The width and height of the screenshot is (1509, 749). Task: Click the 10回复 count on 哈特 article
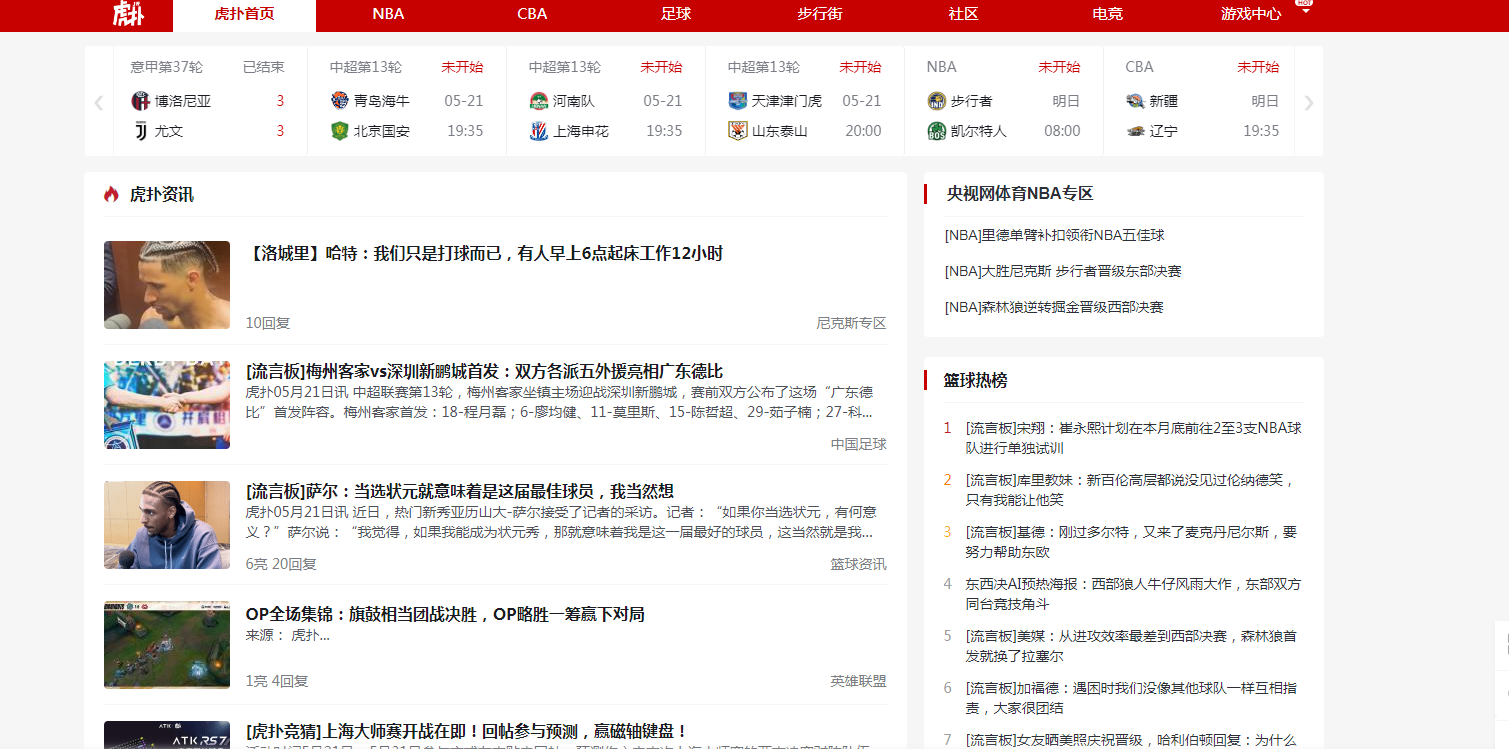point(268,323)
